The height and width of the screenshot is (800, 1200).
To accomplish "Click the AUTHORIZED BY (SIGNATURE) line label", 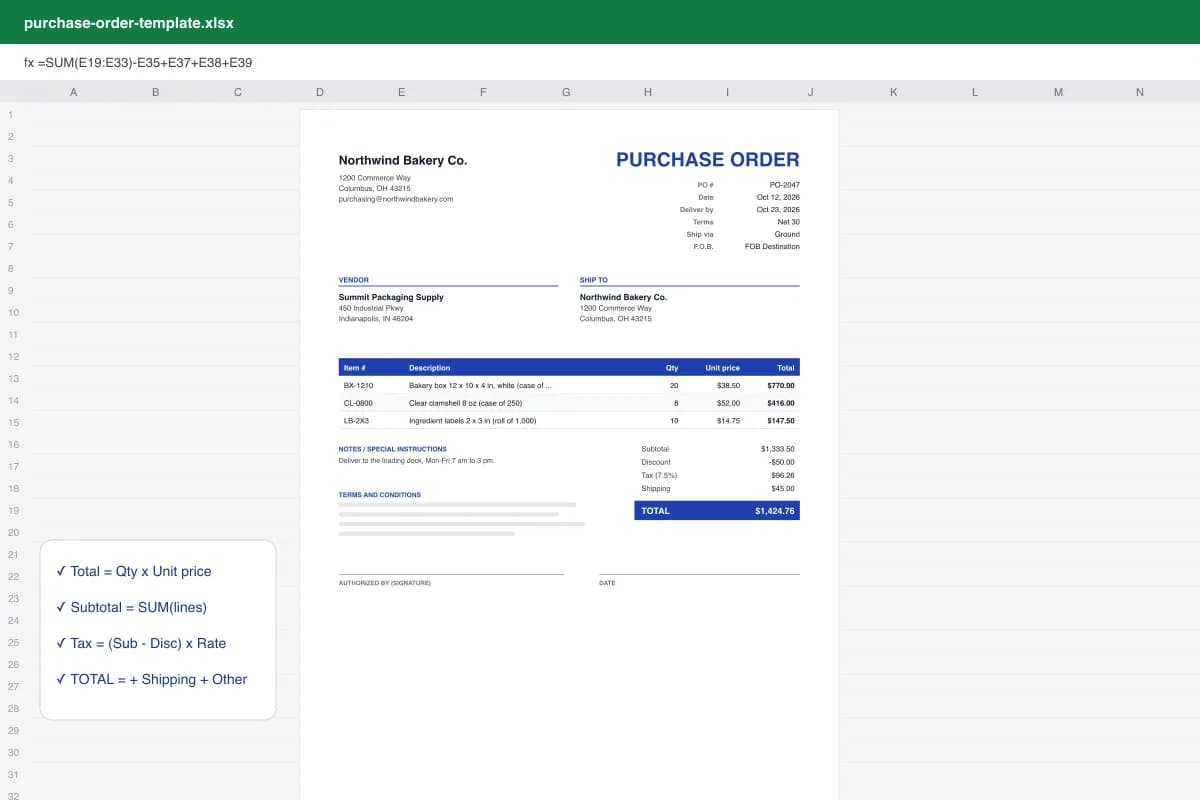I will click(x=385, y=583).
